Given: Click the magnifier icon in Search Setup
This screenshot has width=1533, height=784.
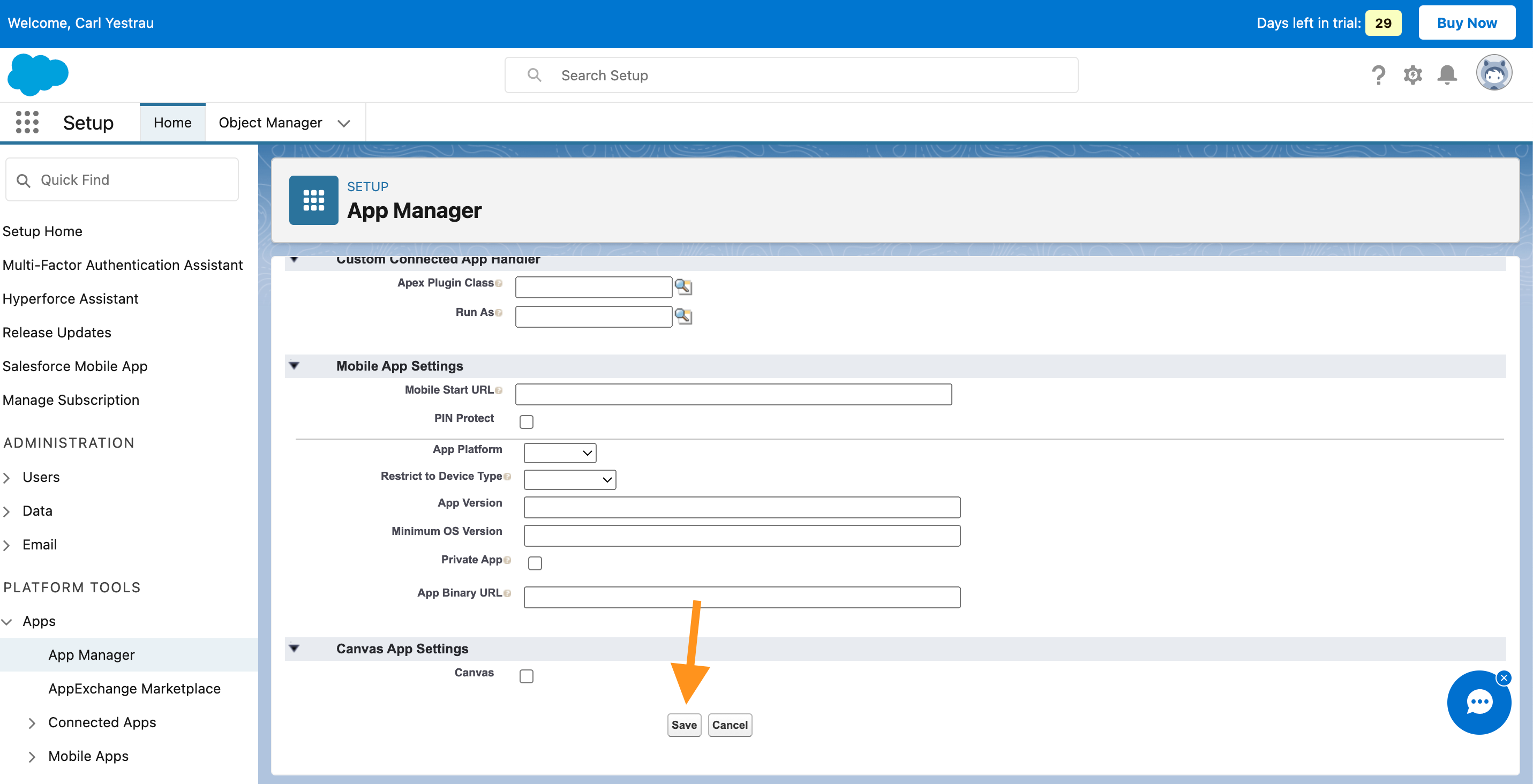Looking at the screenshot, I should pyautogui.click(x=534, y=75).
